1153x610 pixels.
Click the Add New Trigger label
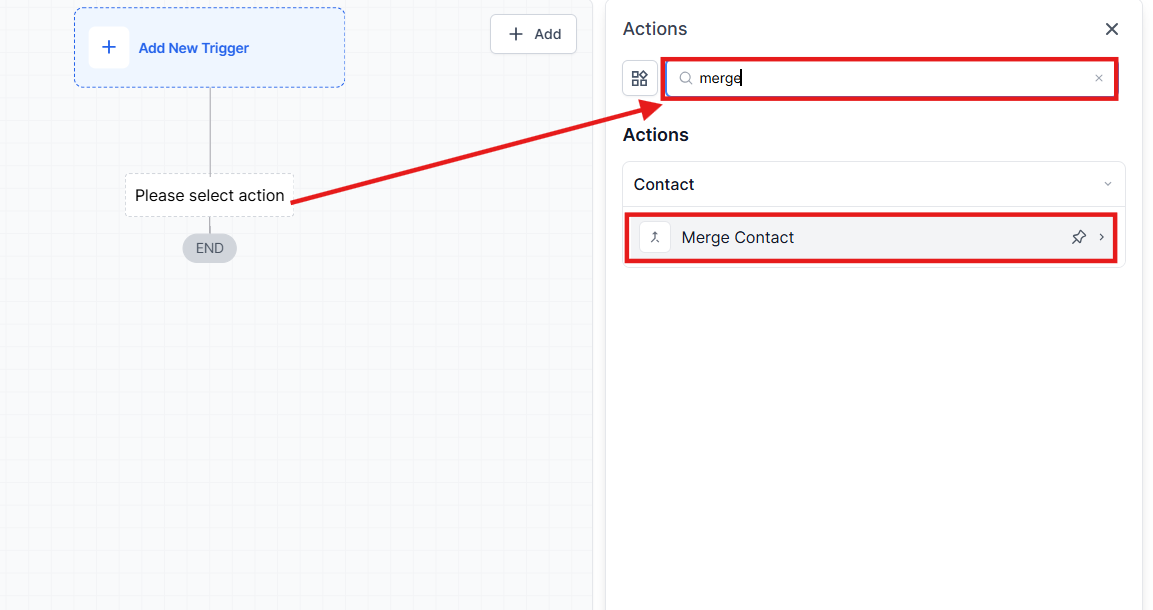tap(194, 48)
